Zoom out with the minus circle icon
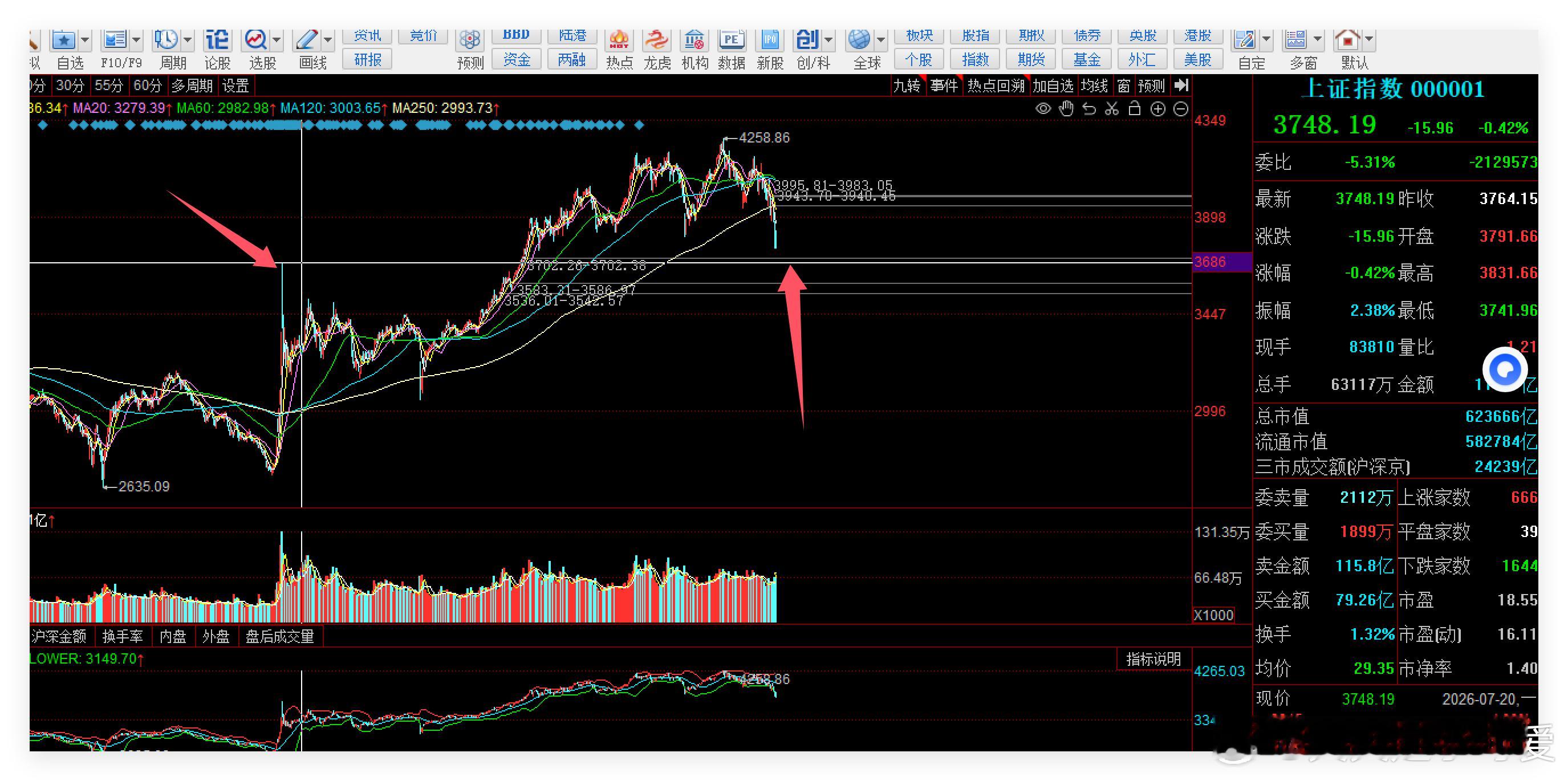 [1180, 109]
